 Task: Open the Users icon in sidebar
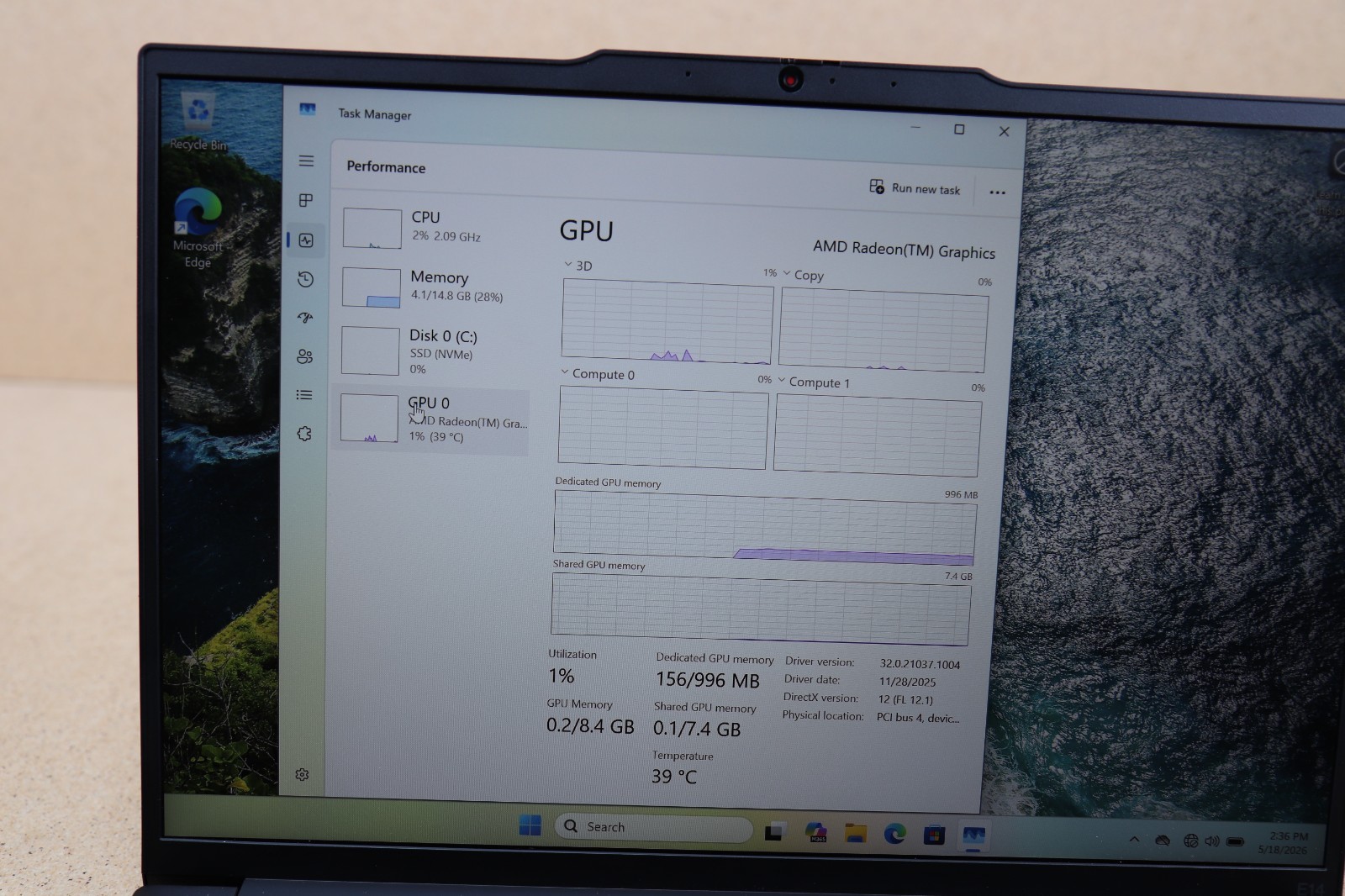(305, 356)
